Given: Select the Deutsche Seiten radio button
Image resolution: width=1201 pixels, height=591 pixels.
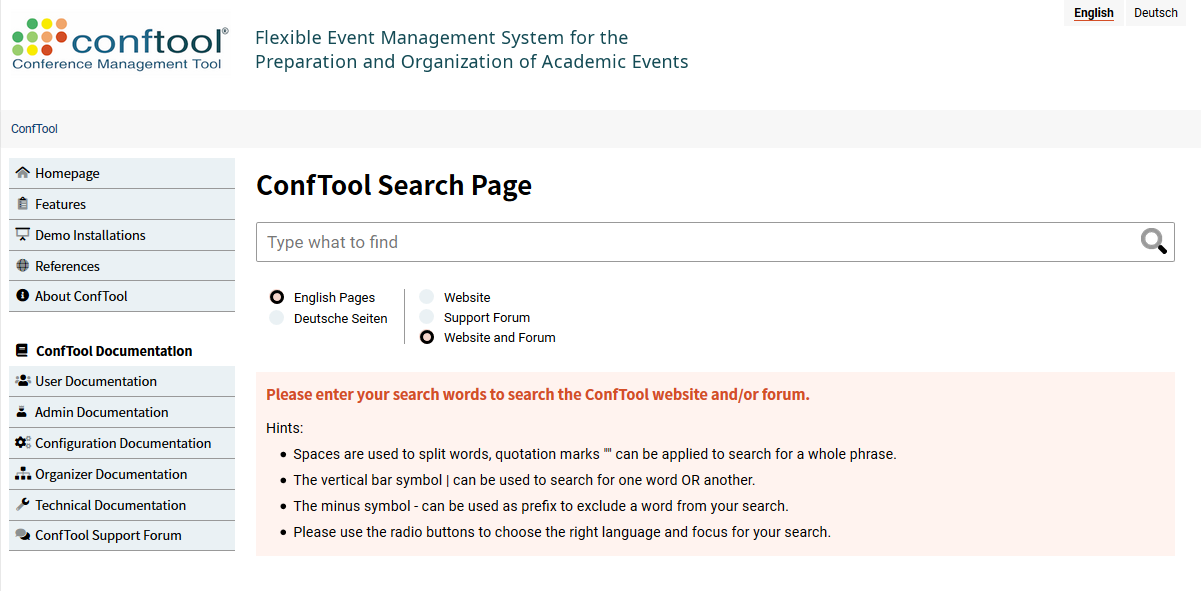Looking at the screenshot, I should 277,318.
